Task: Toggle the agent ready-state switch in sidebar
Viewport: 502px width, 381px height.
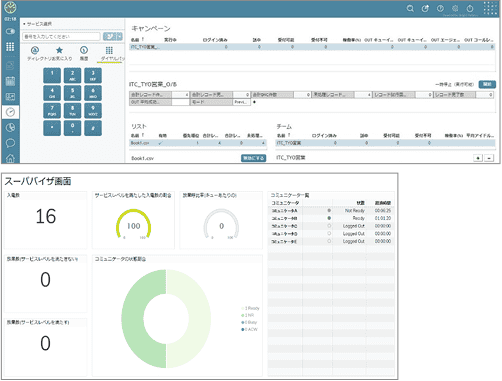Action: pyautogui.click(x=10, y=31)
